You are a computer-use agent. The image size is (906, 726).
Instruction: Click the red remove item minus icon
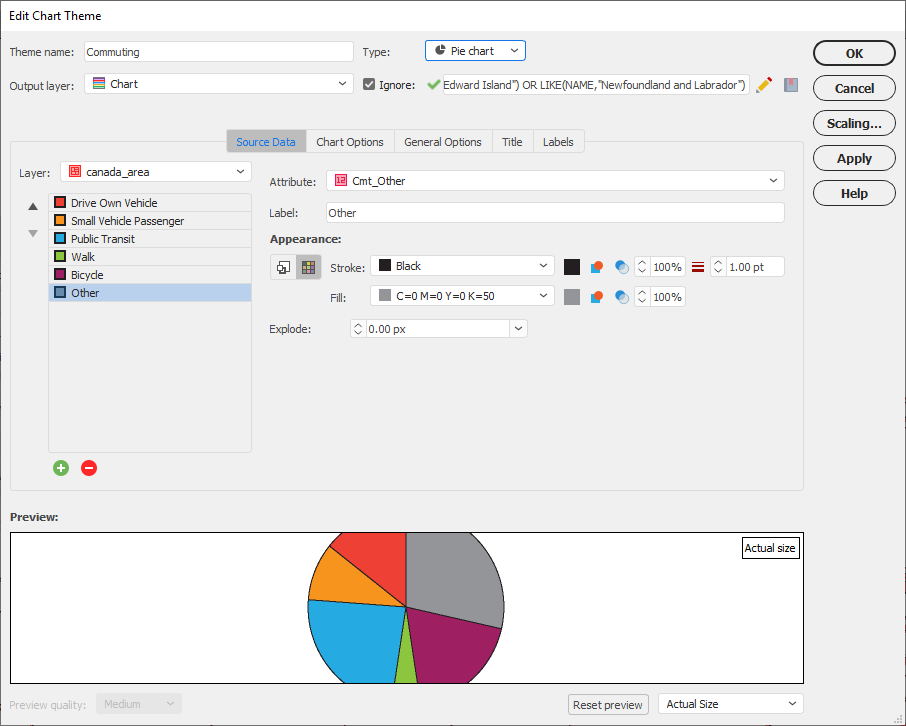89,468
